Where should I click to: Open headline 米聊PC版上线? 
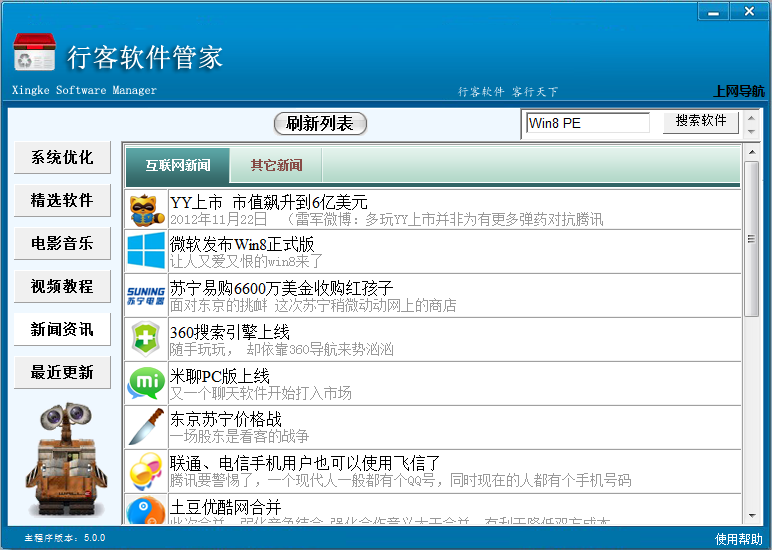point(220,376)
